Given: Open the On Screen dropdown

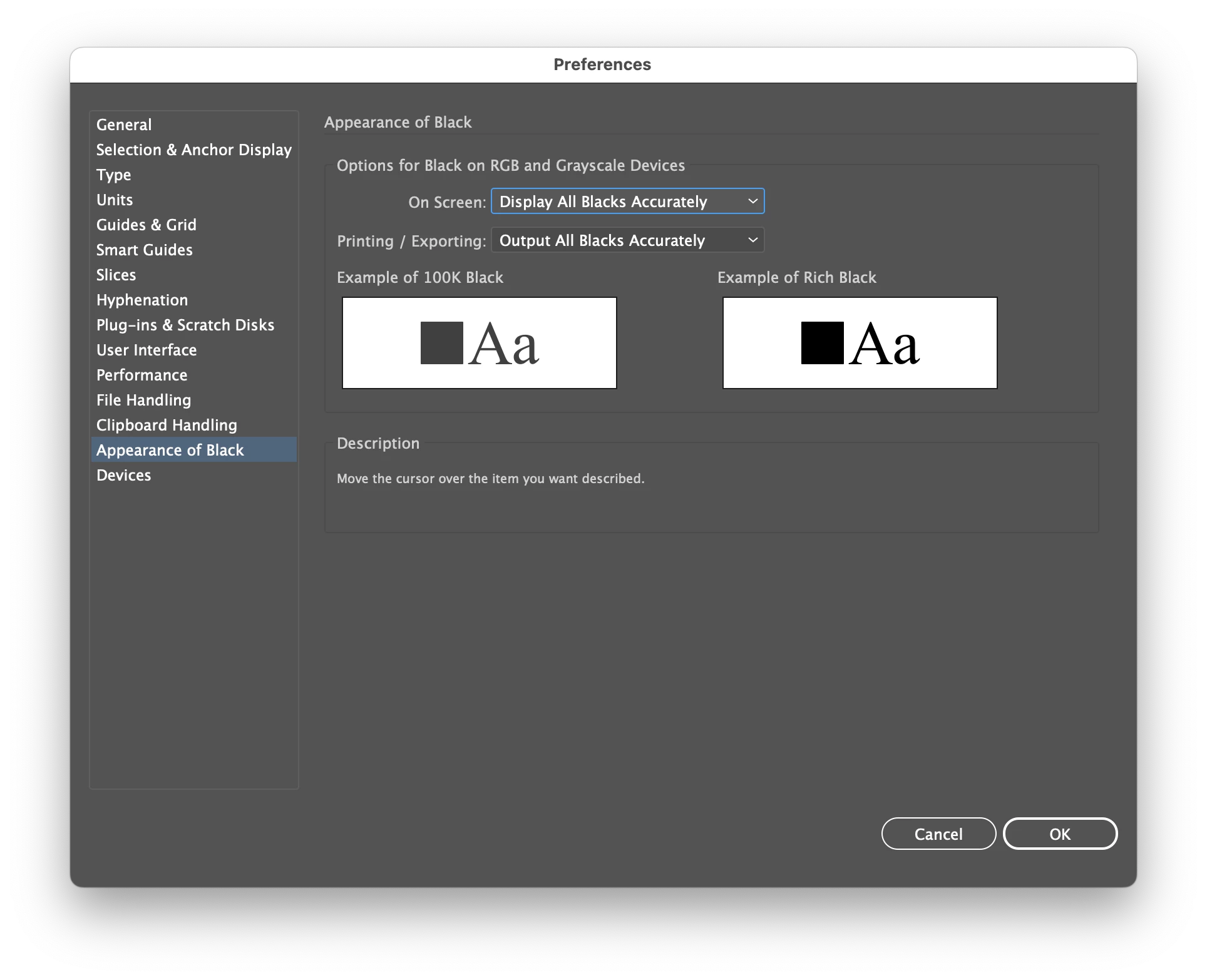Looking at the screenshot, I should [627, 202].
